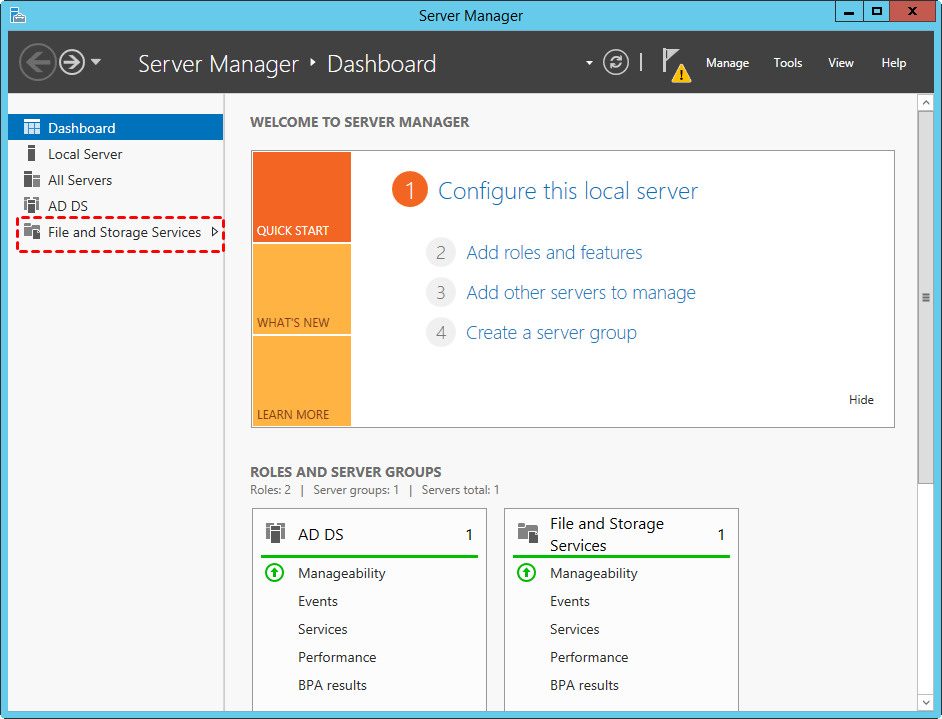Open the dropdown arrow beside the refresh icon
942x719 pixels.
click(590, 63)
